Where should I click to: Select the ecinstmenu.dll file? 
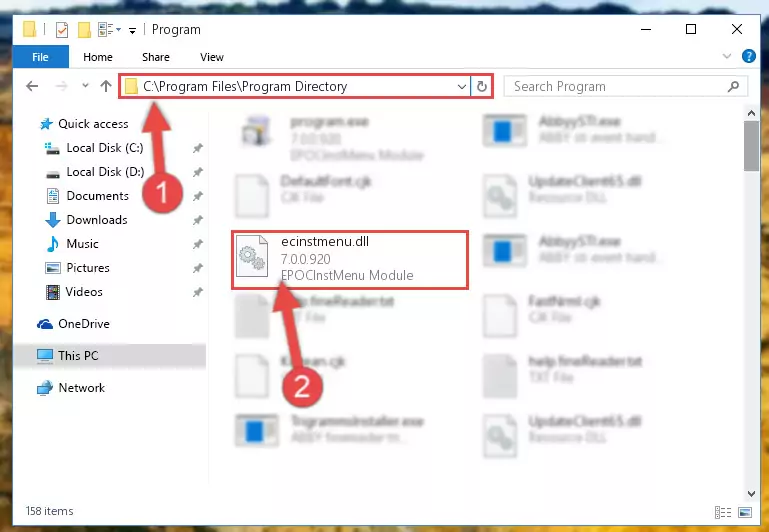coord(350,259)
